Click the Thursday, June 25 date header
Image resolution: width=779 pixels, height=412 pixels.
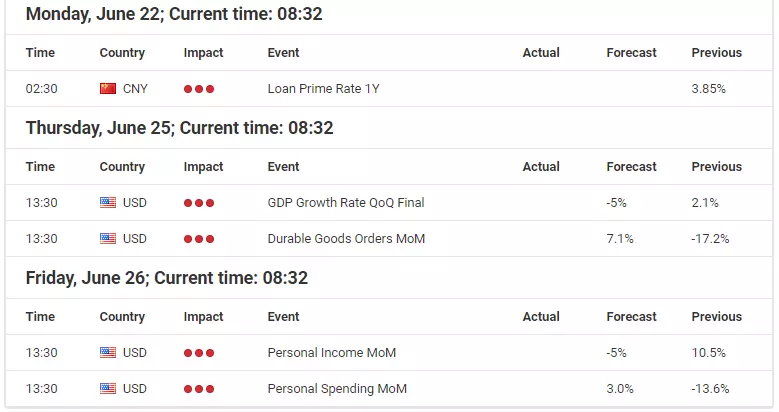[x=179, y=128]
